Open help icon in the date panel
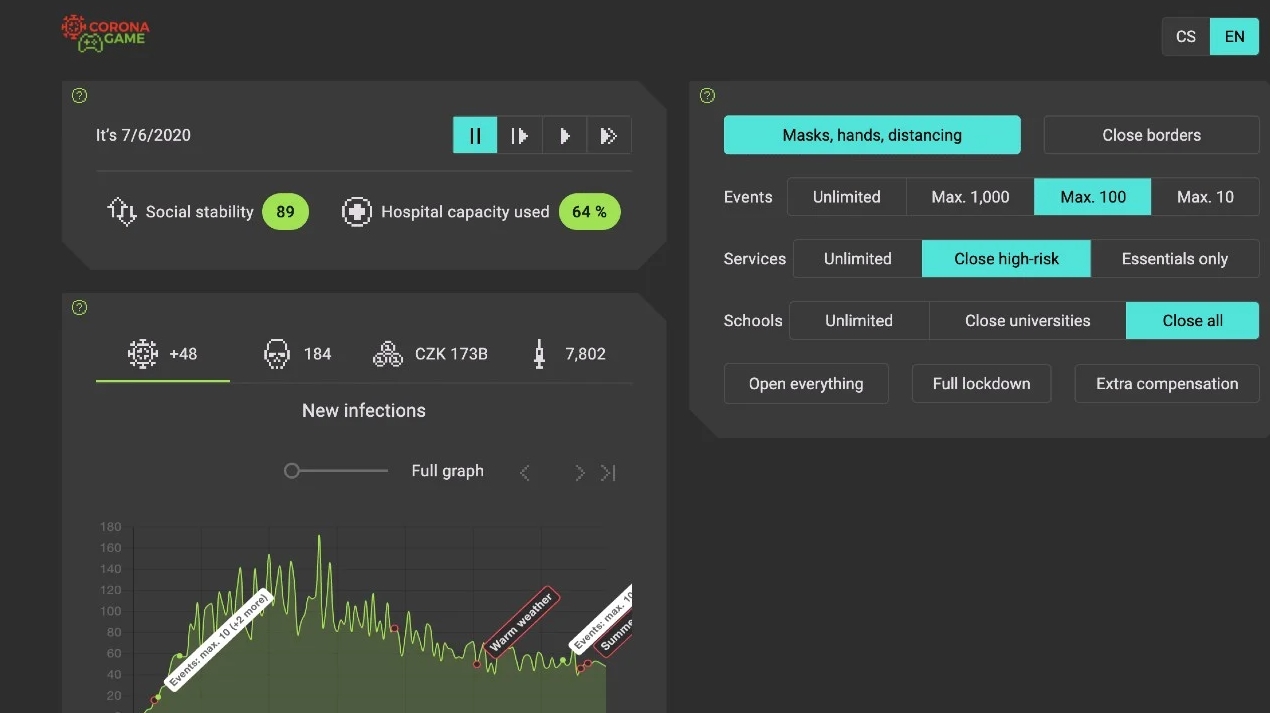 [x=80, y=96]
